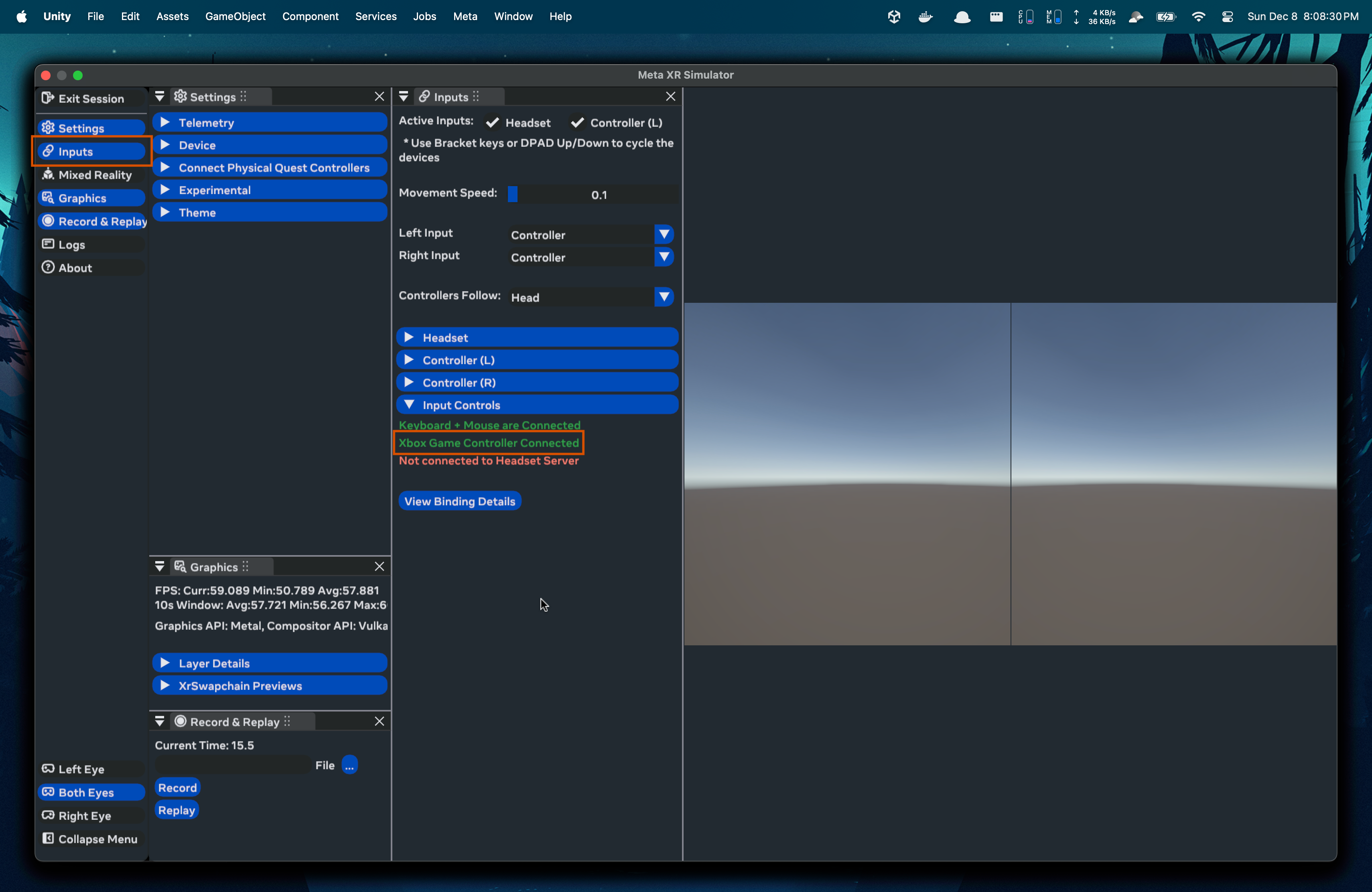This screenshot has width=1372, height=892.
Task: Click the View Binding Details button
Action: click(459, 501)
